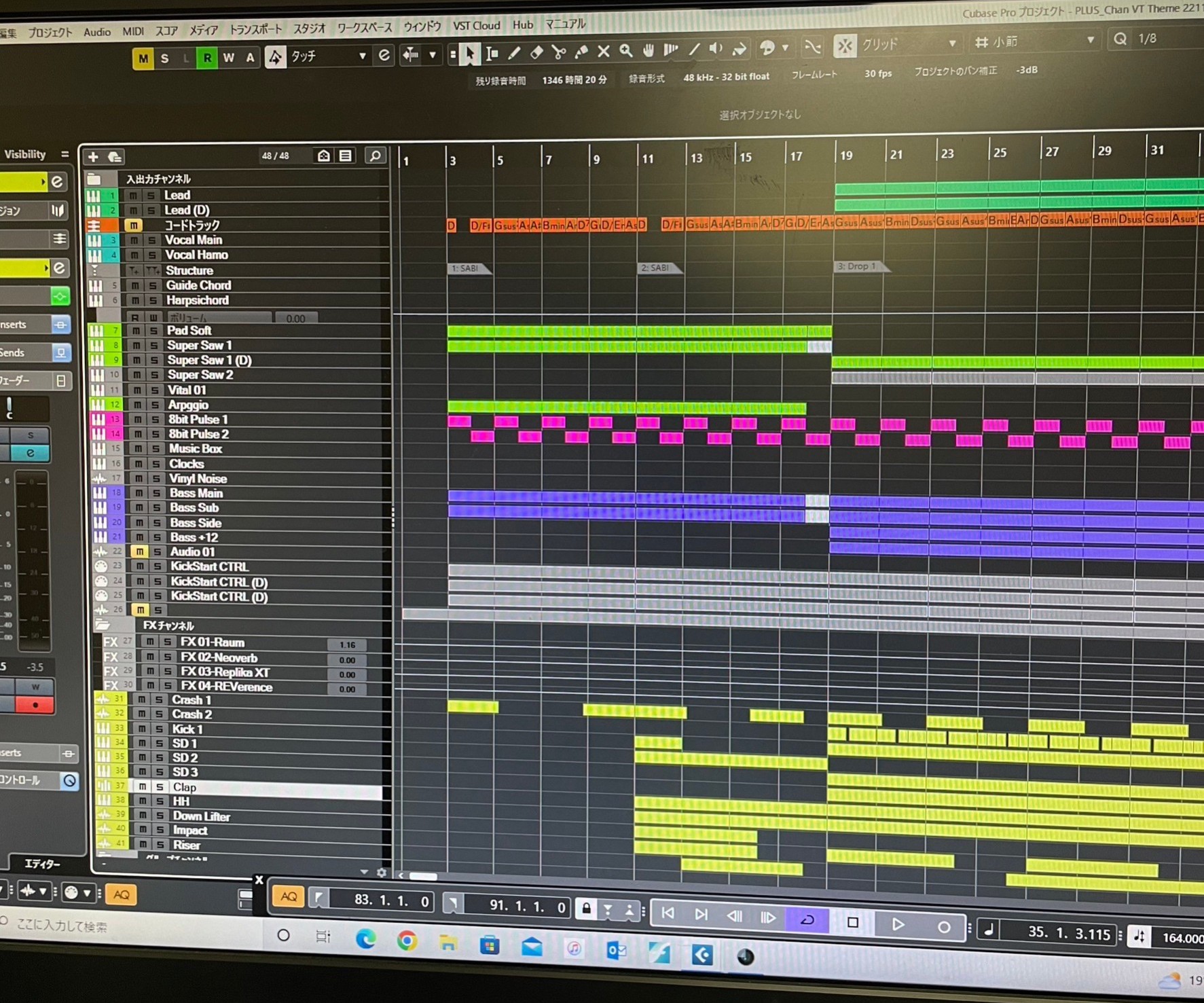
Task: Click the Stop transport button
Action: point(853,922)
